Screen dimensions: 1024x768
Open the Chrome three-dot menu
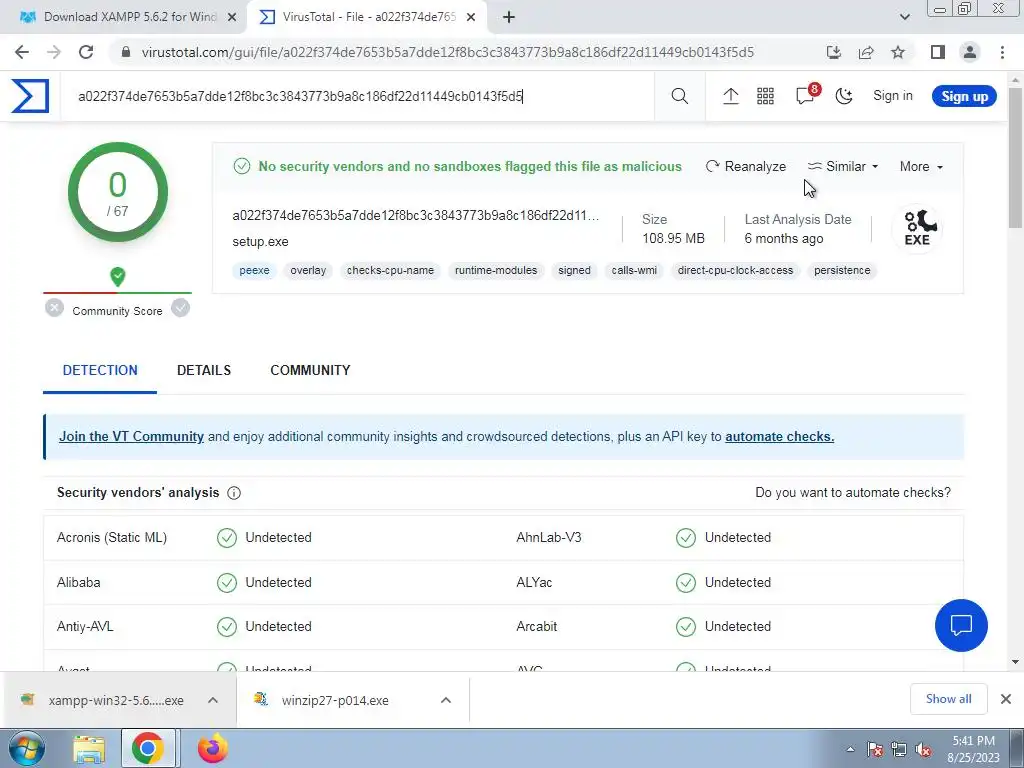tap(1002, 52)
